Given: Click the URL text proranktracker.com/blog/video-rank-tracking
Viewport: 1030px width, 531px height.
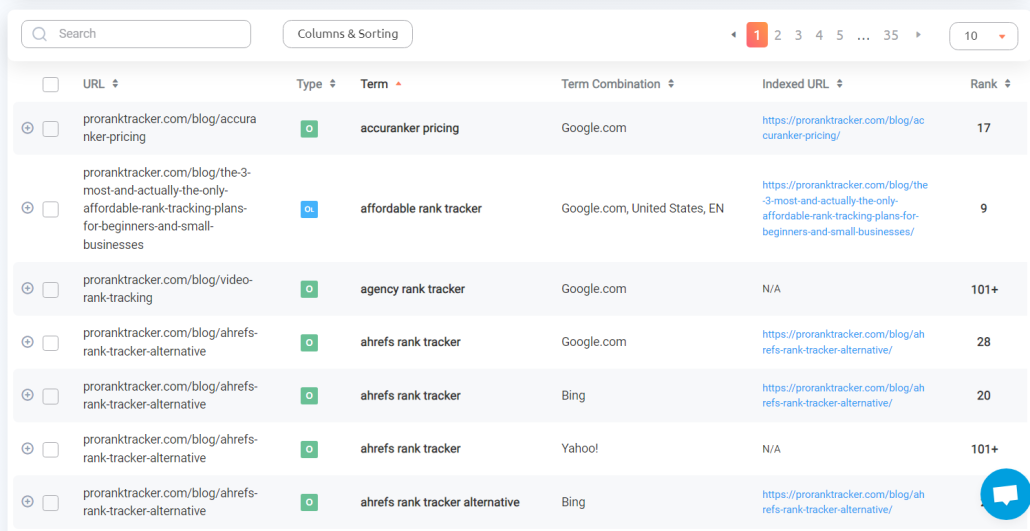Looking at the screenshot, I should (168, 289).
